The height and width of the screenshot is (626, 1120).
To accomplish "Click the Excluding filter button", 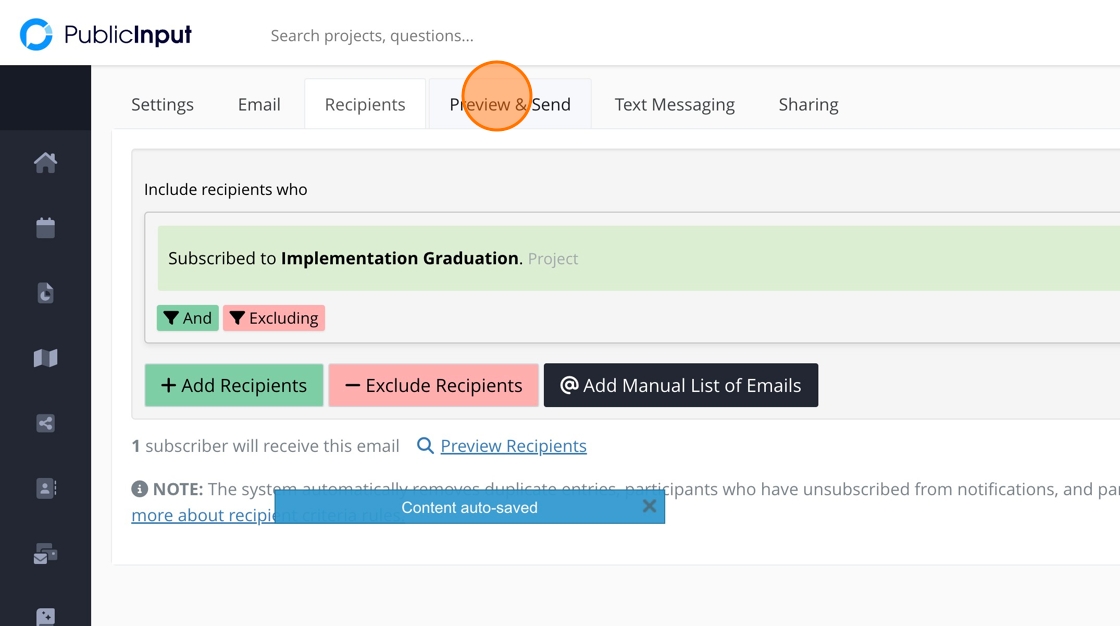I will pos(273,318).
